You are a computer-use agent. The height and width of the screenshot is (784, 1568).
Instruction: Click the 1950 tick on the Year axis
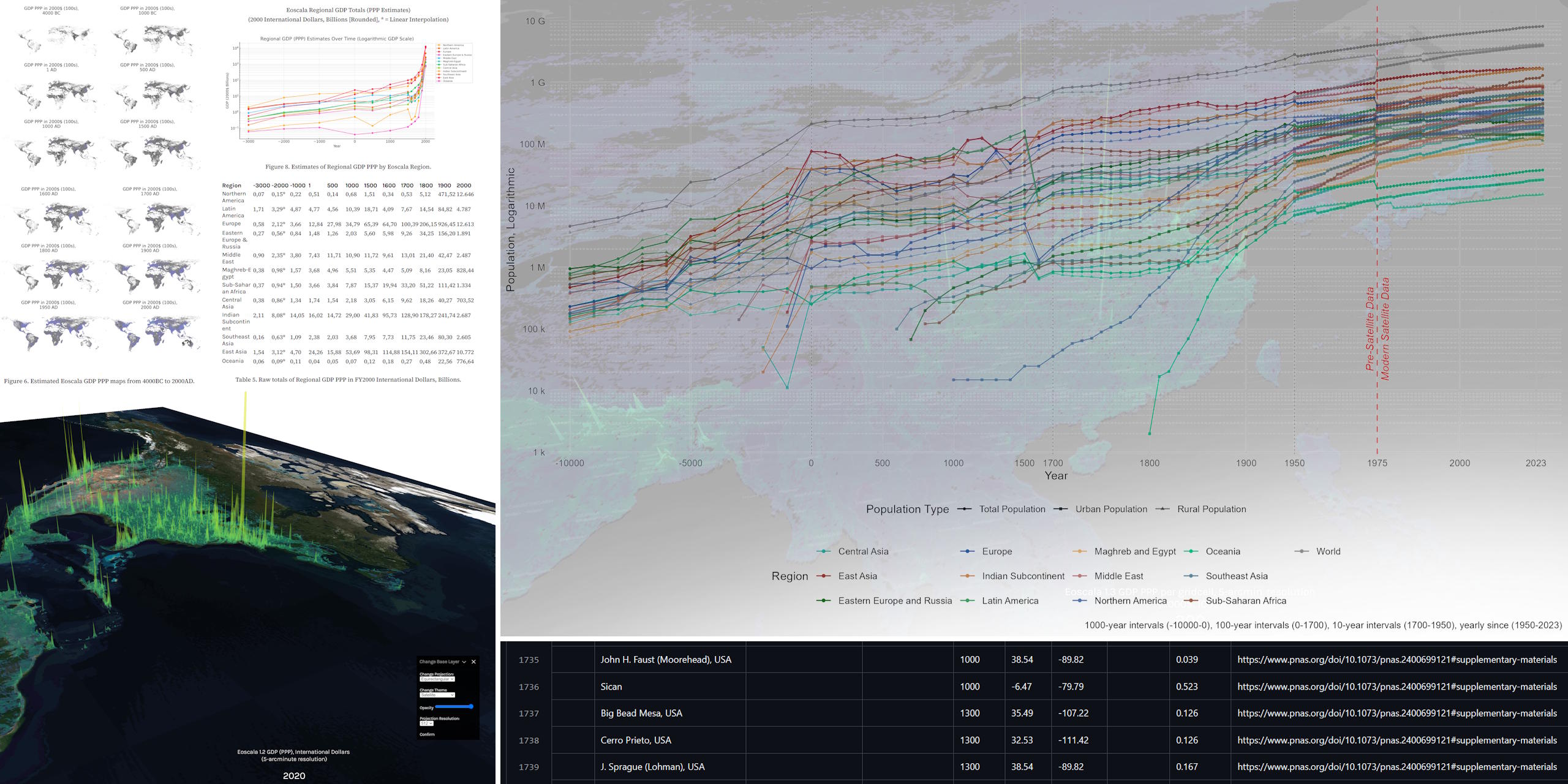1294,463
